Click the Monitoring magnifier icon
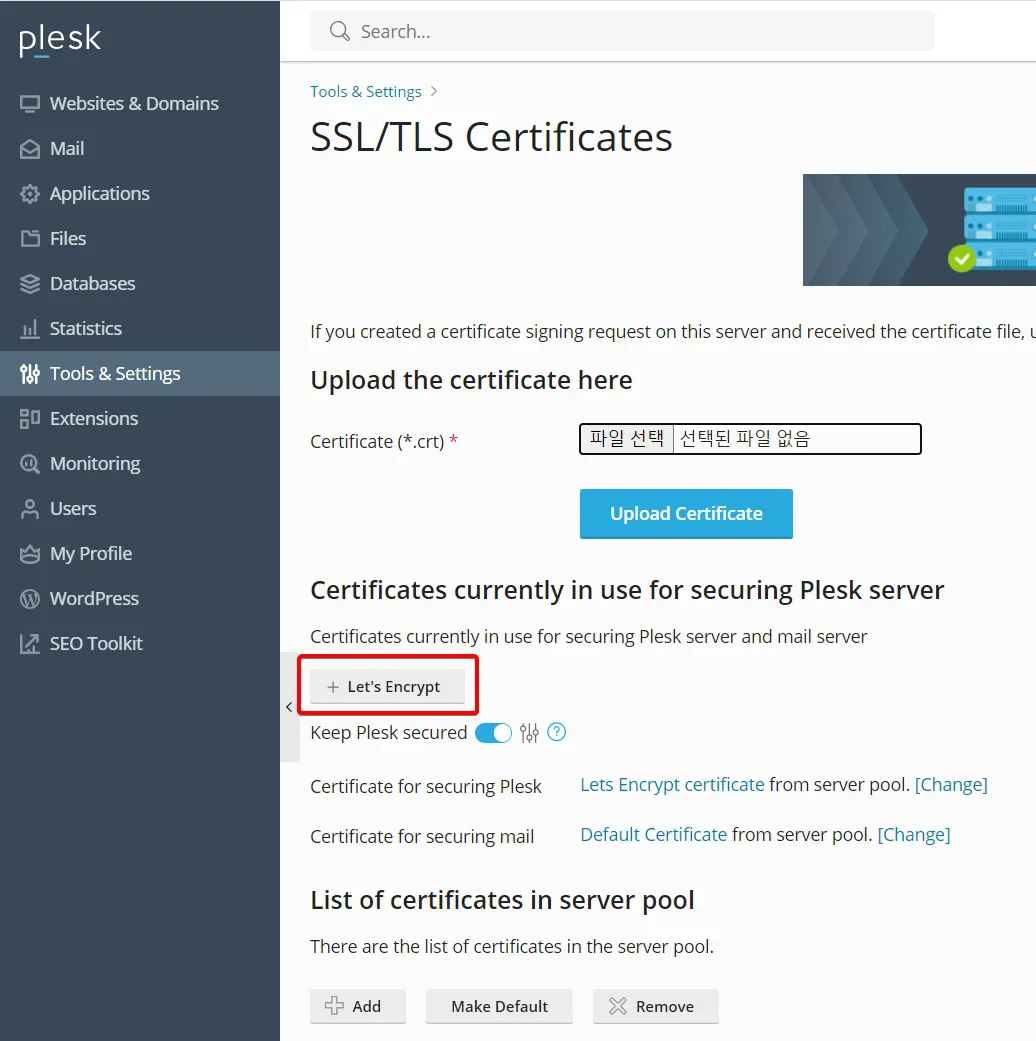The image size is (1036, 1041). click(x=30, y=463)
